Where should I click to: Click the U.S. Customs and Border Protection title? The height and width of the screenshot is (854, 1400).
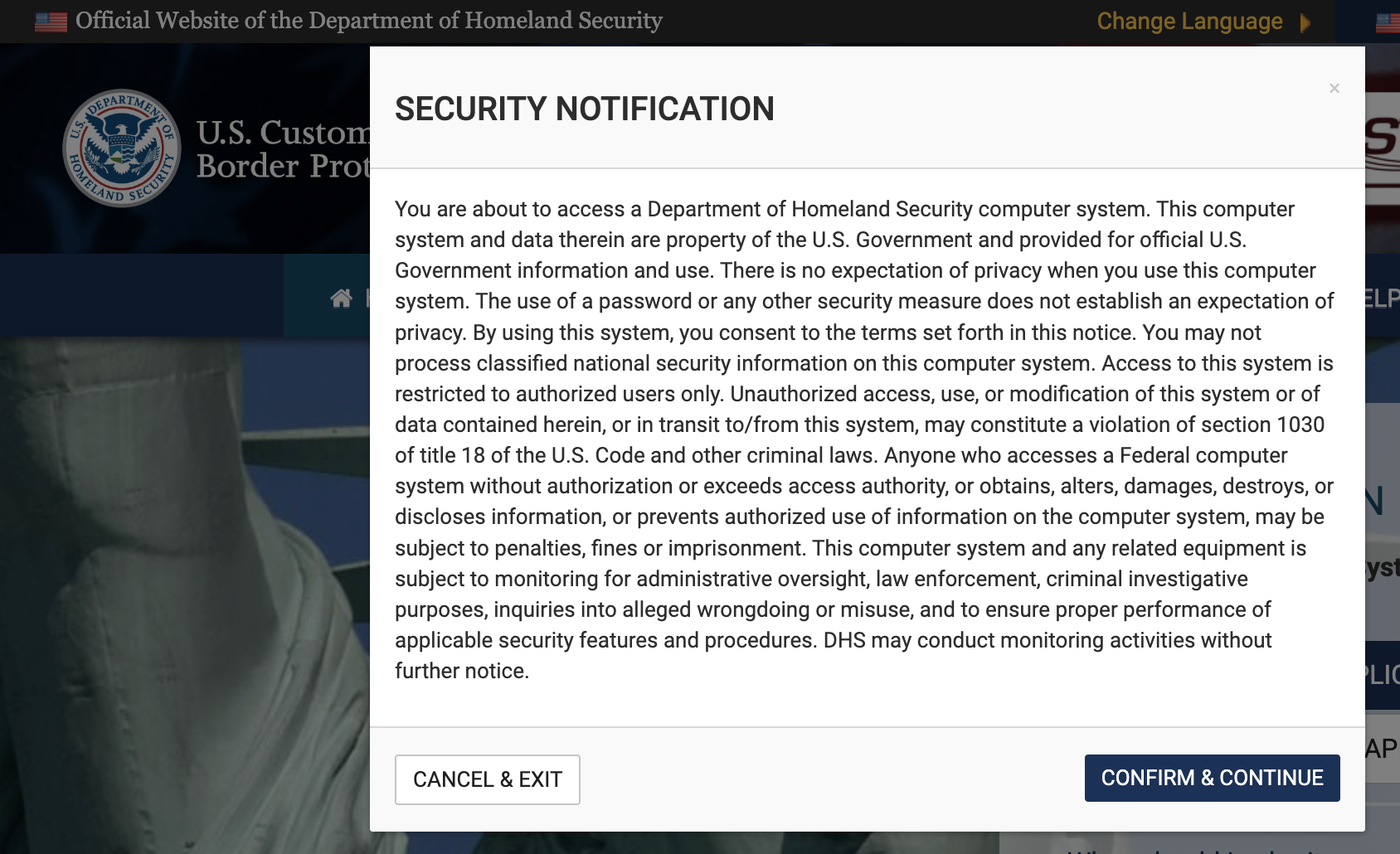pos(283,149)
